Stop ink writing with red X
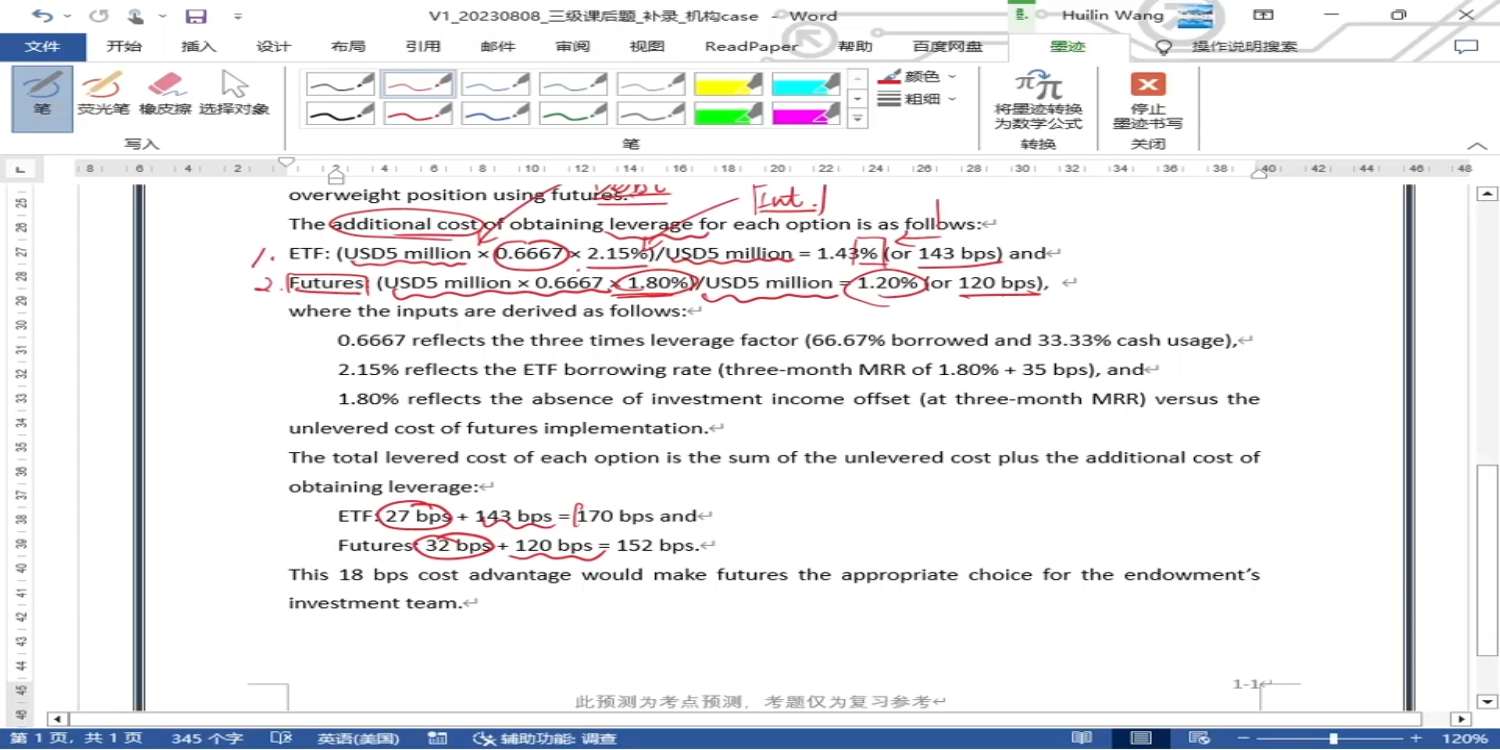Image resolution: width=1500 pixels, height=750 pixels. tap(1148, 100)
